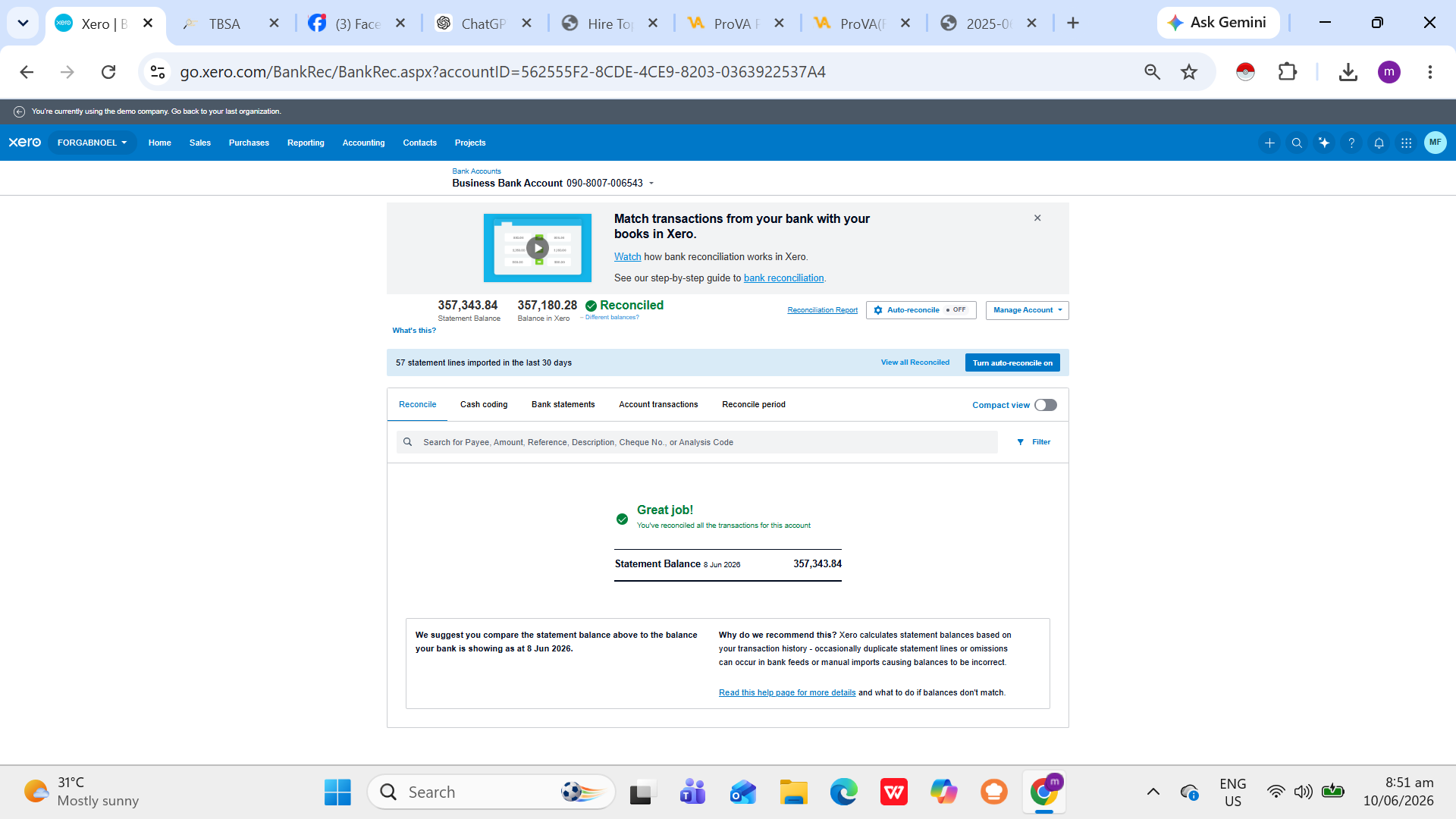The width and height of the screenshot is (1456, 819).
Task: Click the Turn auto-reconcile on button
Action: tap(1012, 362)
